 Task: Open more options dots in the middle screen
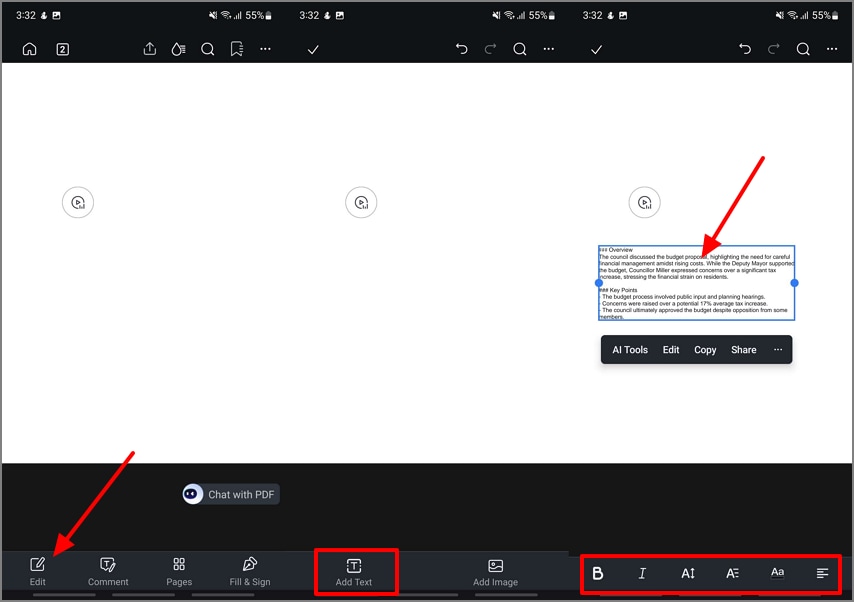548,49
